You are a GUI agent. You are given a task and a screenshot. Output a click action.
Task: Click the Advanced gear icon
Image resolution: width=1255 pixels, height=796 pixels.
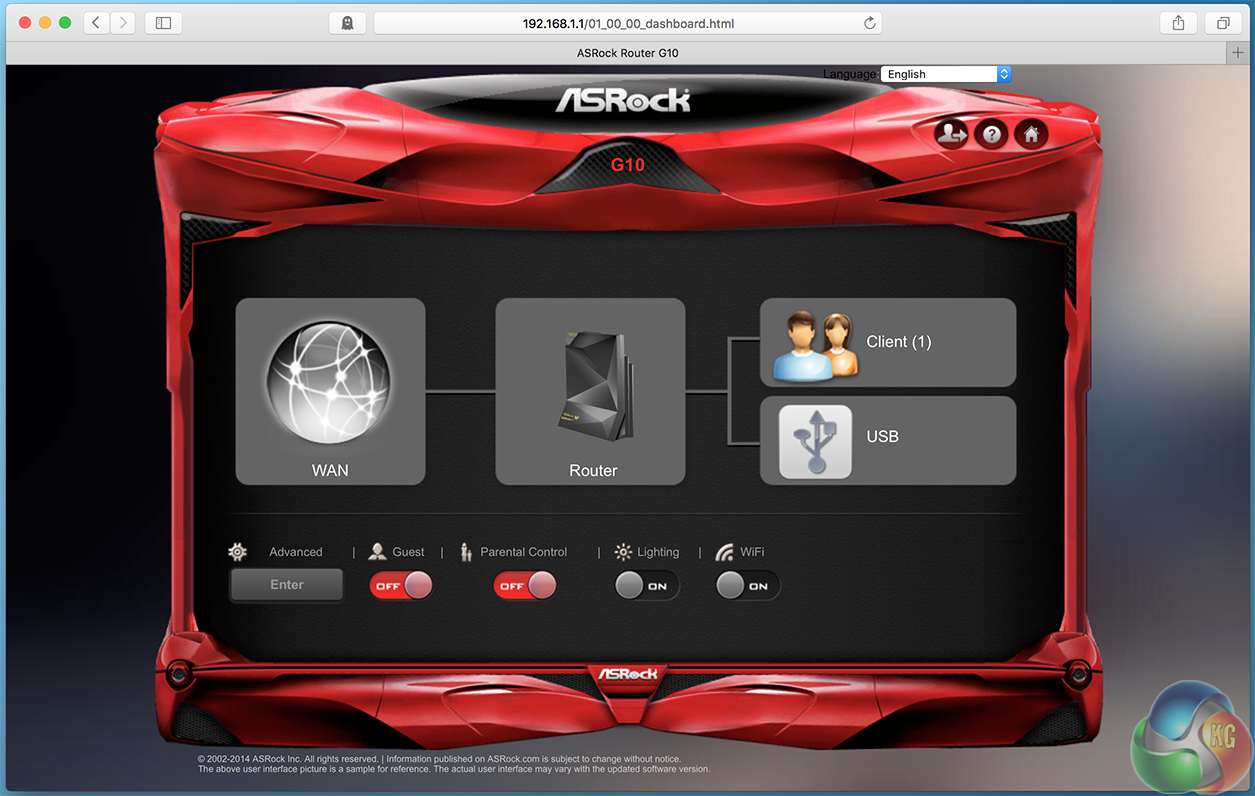(x=237, y=552)
